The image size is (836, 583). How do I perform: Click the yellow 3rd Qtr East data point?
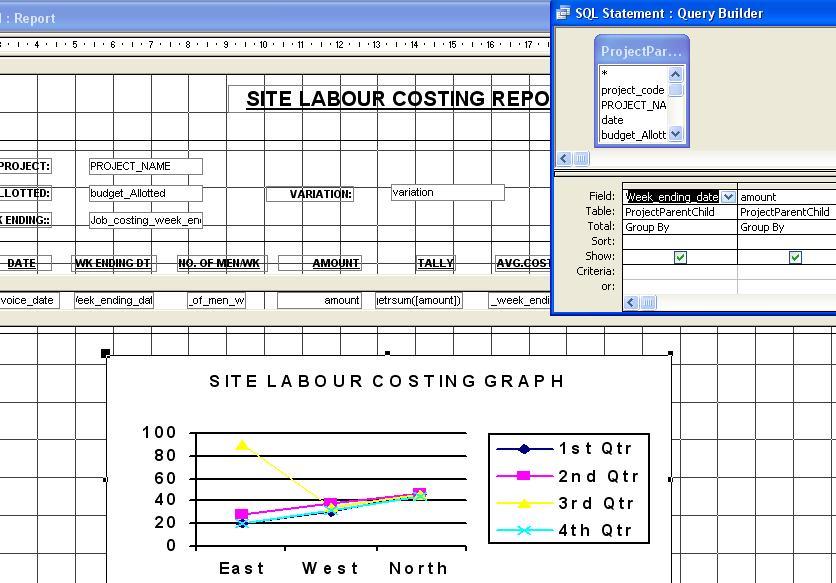tap(242, 445)
